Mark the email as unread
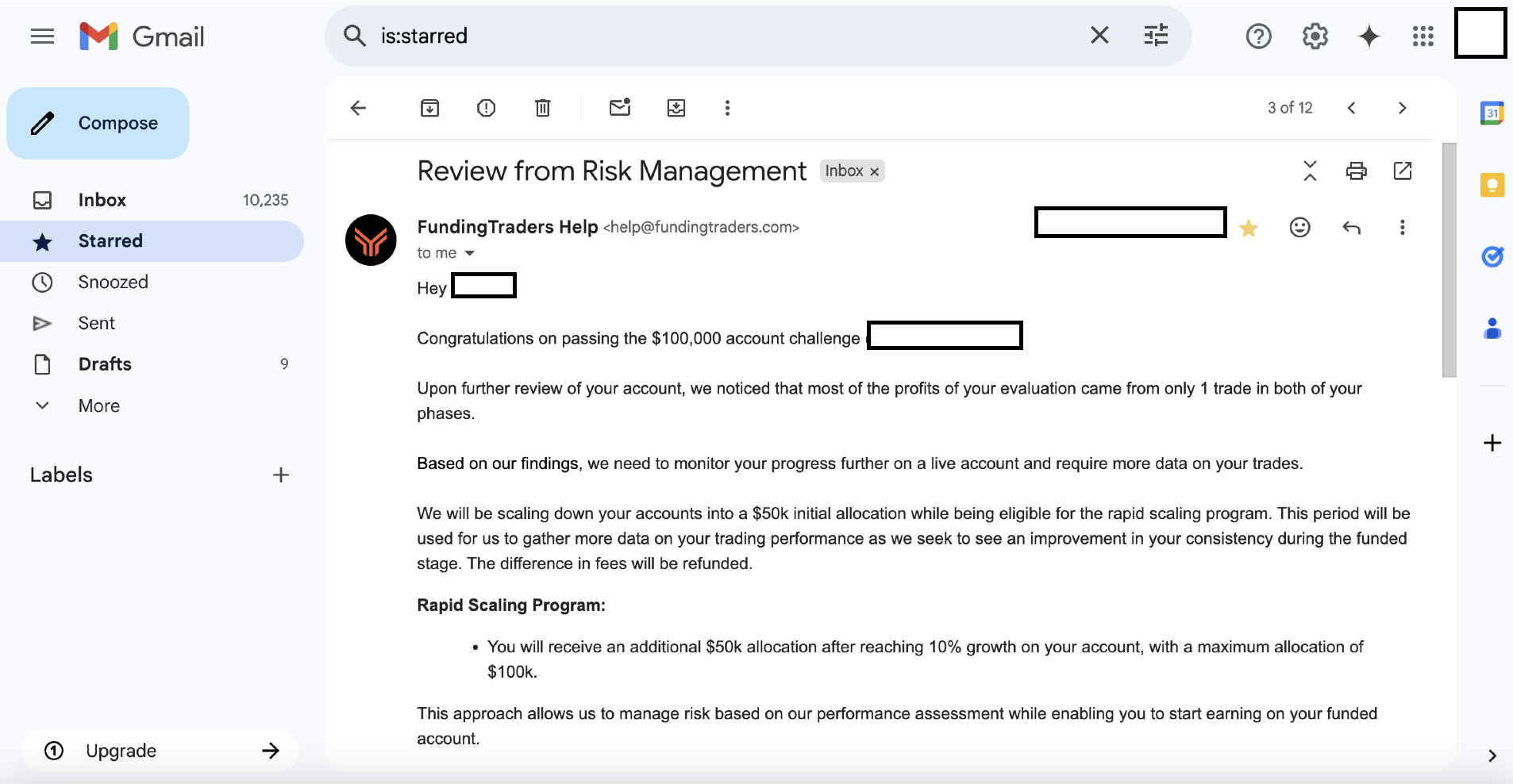 click(x=620, y=108)
